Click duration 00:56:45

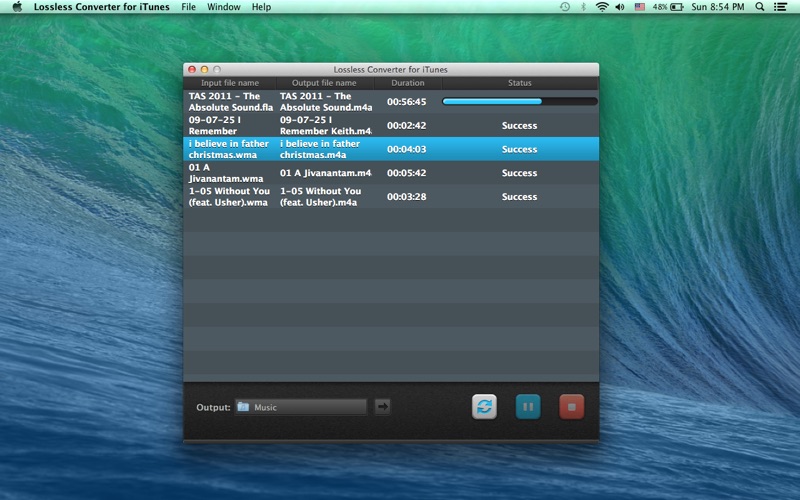[x=407, y=102]
